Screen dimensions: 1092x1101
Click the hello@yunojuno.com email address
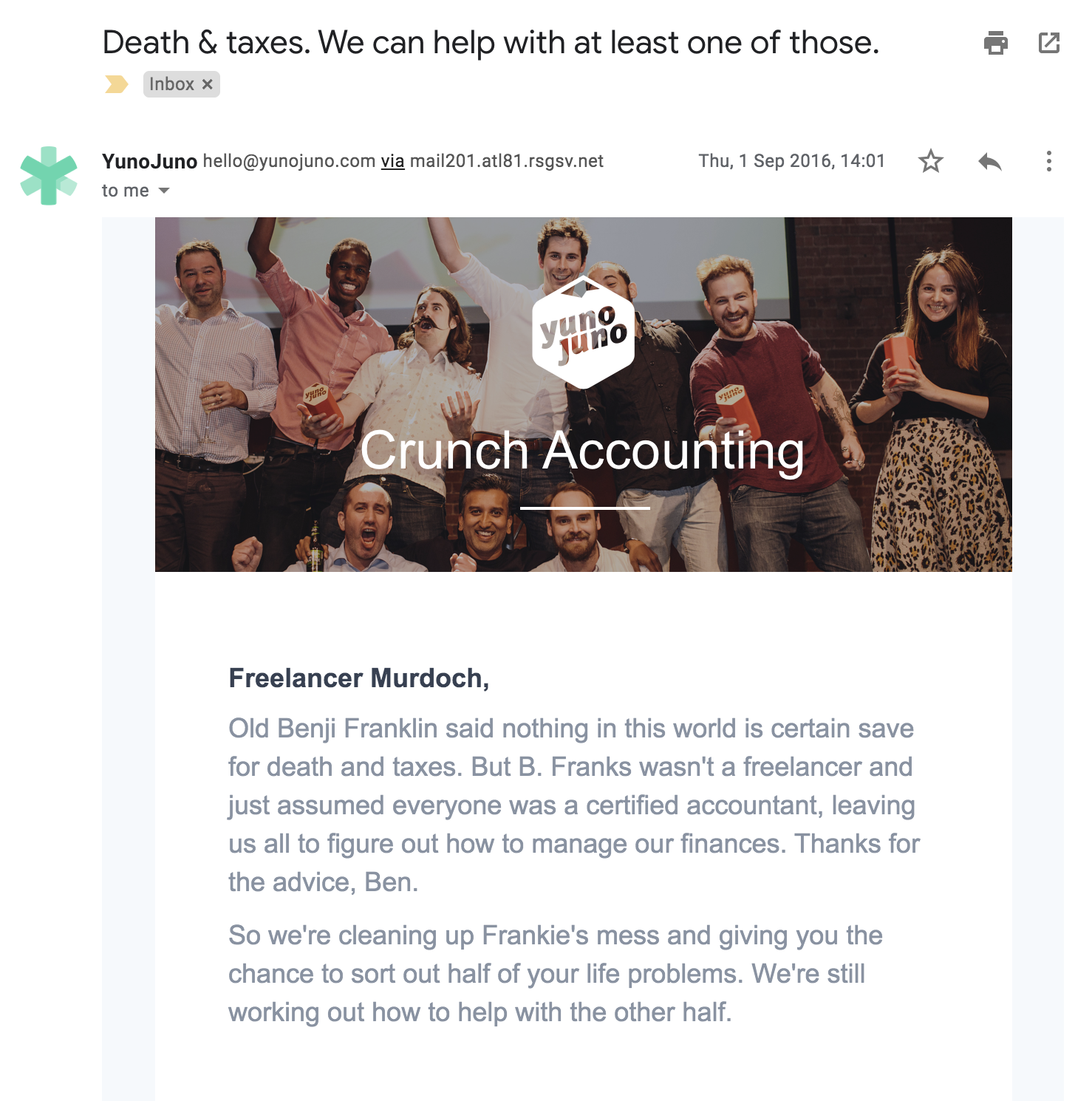click(289, 161)
